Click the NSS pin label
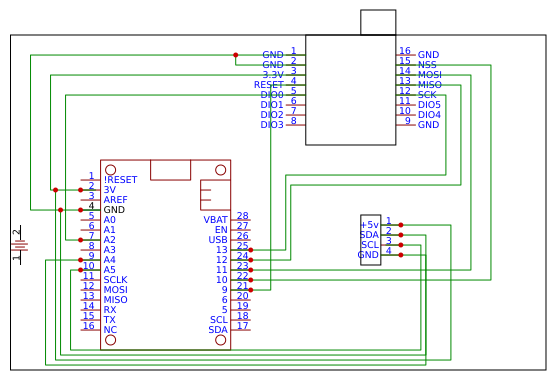The height and width of the screenshot is (380, 556). click(x=427, y=65)
